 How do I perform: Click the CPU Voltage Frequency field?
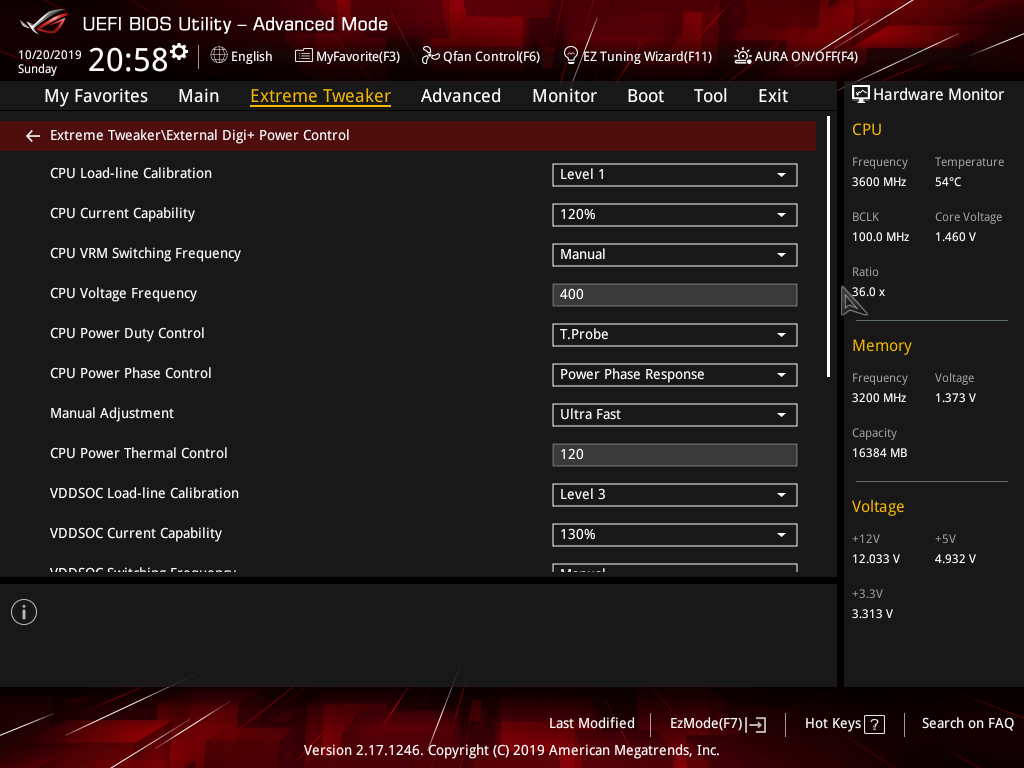pyautogui.click(x=675, y=295)
